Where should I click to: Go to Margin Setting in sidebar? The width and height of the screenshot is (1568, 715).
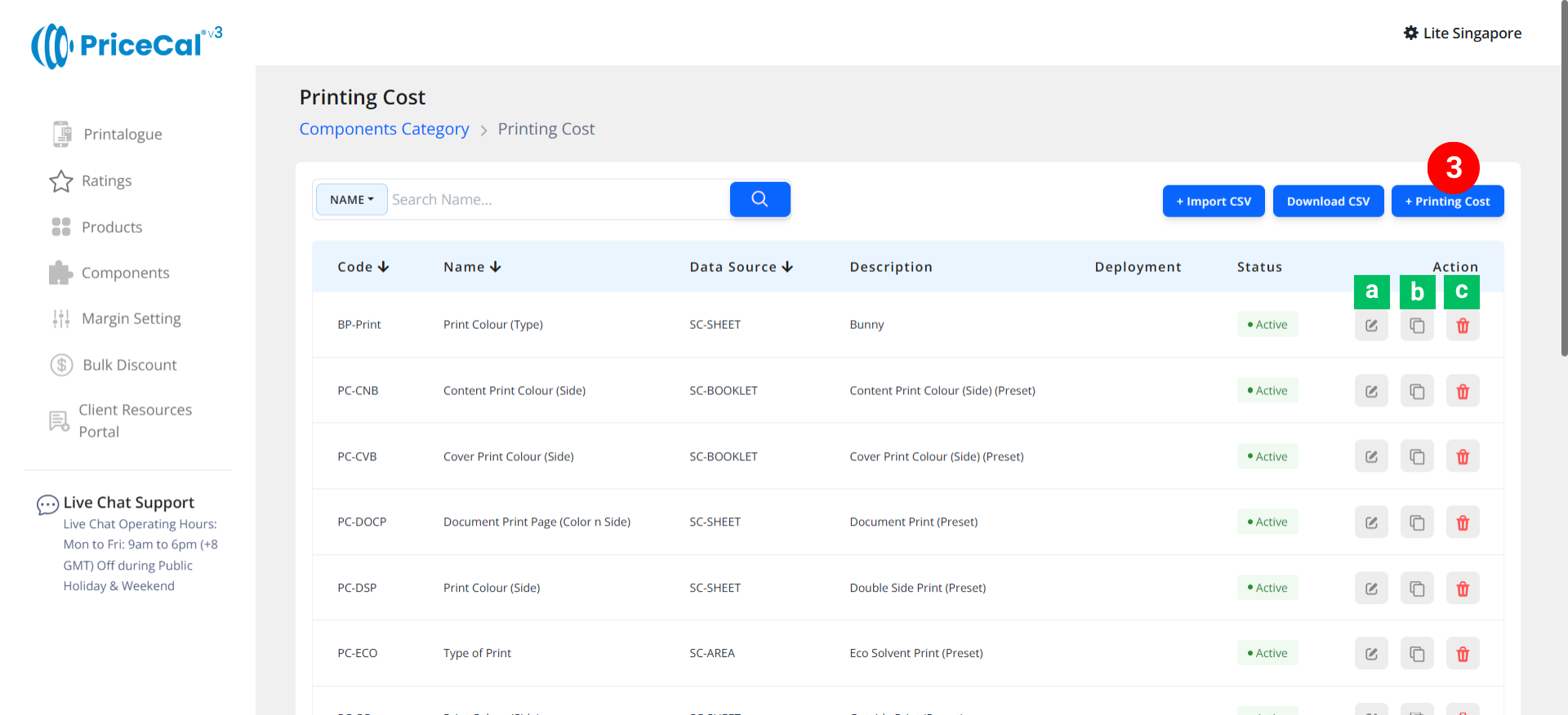(x=131, y=319)
